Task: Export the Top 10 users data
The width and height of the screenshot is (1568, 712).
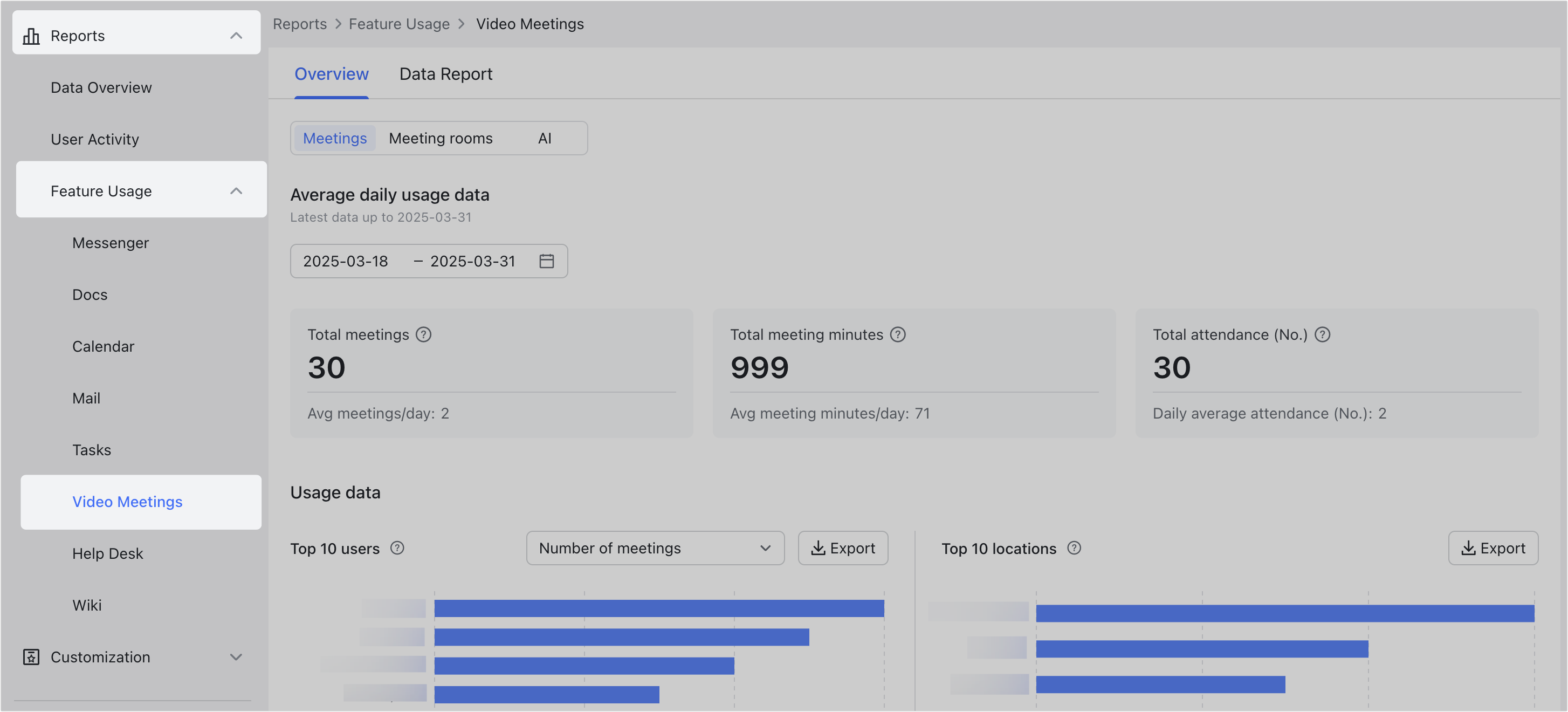Action: (843, 548)
